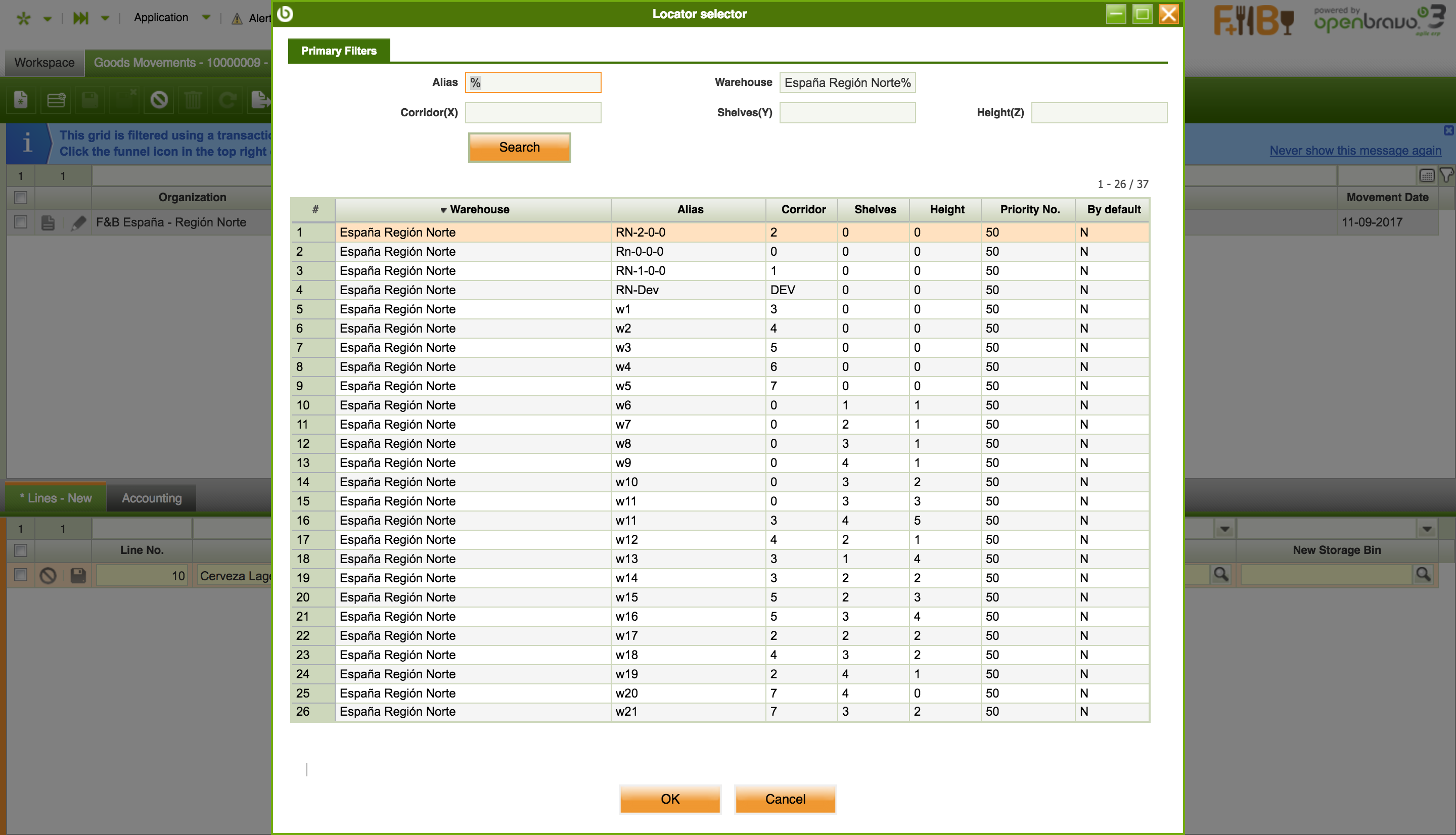Click Never show this message again link
1456x835 pixels.
coord(1354,150)
